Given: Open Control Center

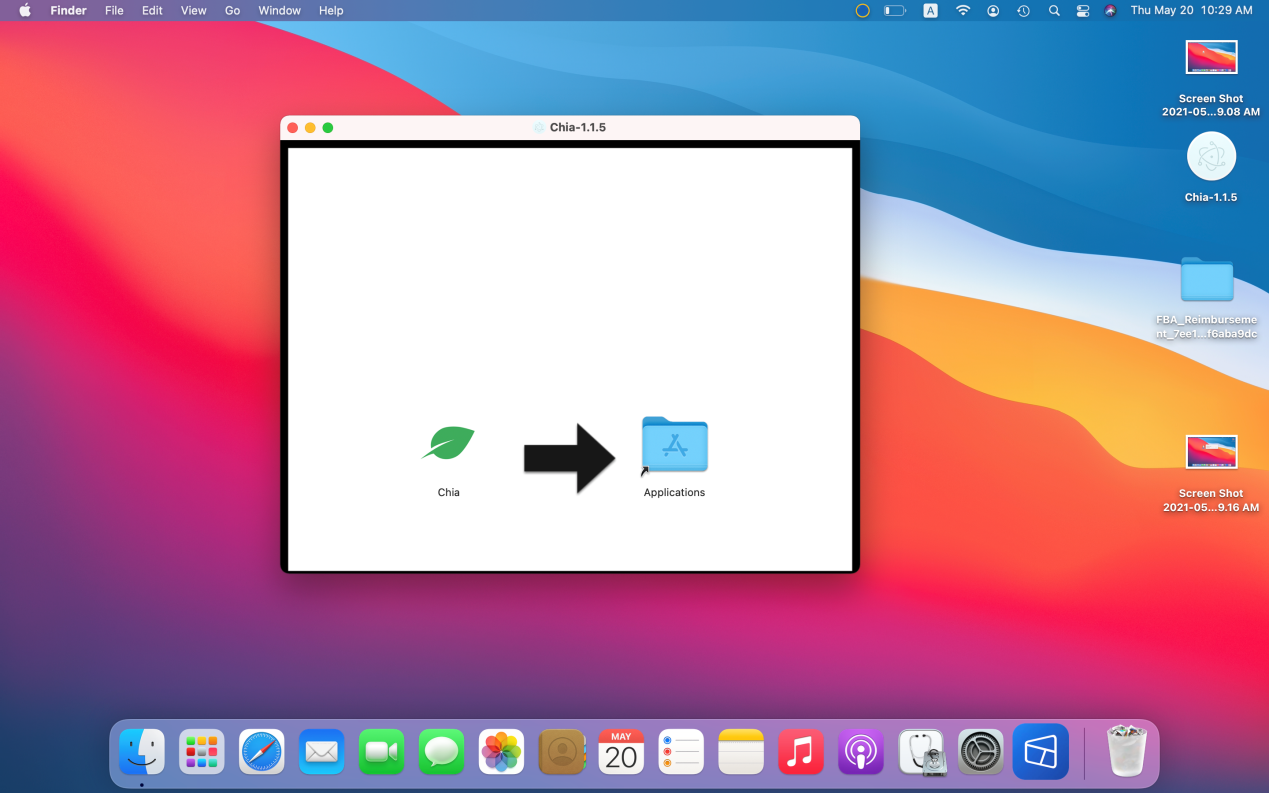Looking at the screenshot, I should click(x=1083, y=10).
